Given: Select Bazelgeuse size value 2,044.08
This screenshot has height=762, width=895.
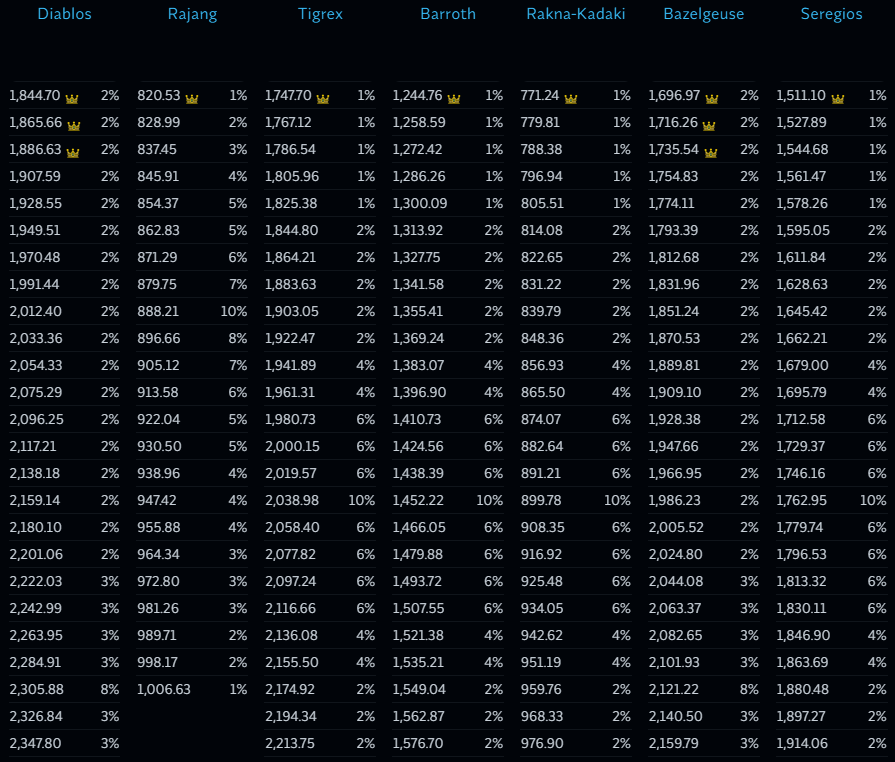Looking at the screenshot, I should coord(676,582).
